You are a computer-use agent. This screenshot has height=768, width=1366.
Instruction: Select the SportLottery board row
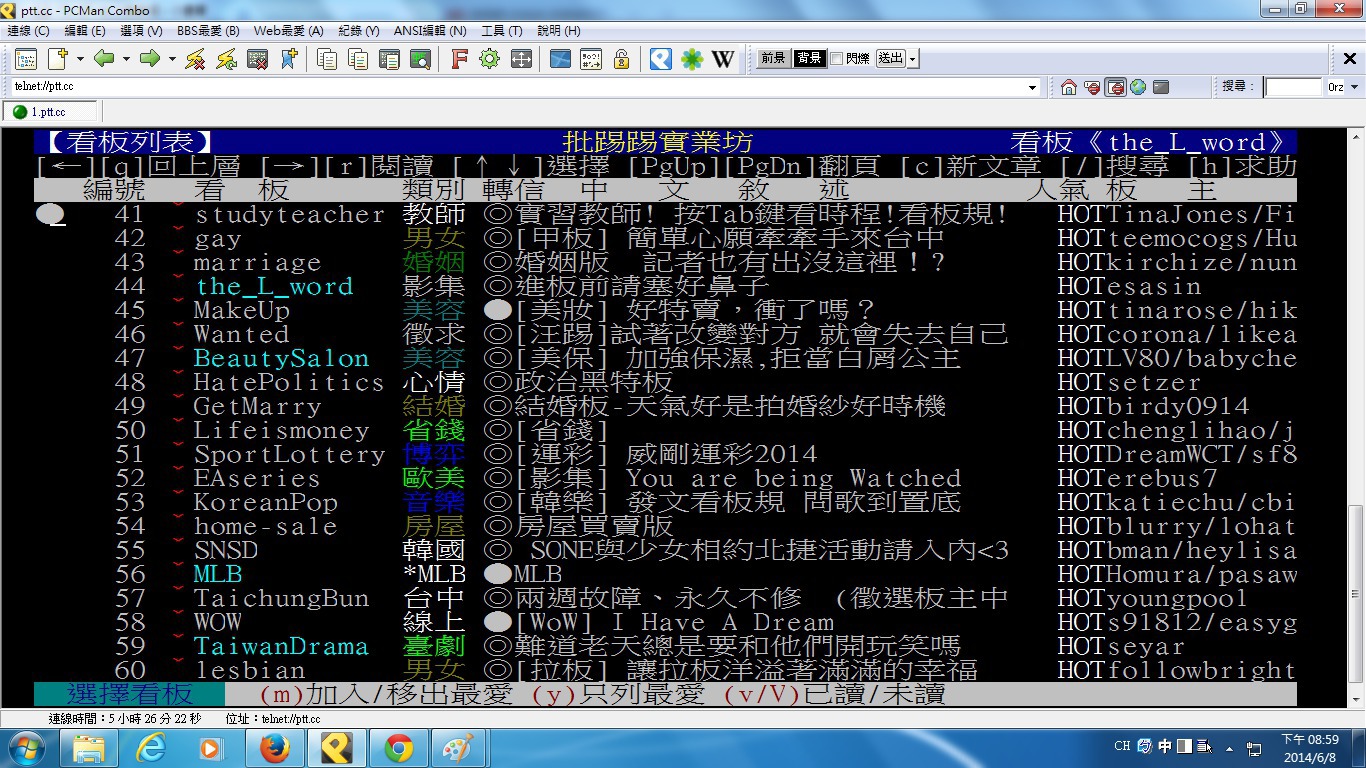(x=665, y=455)
